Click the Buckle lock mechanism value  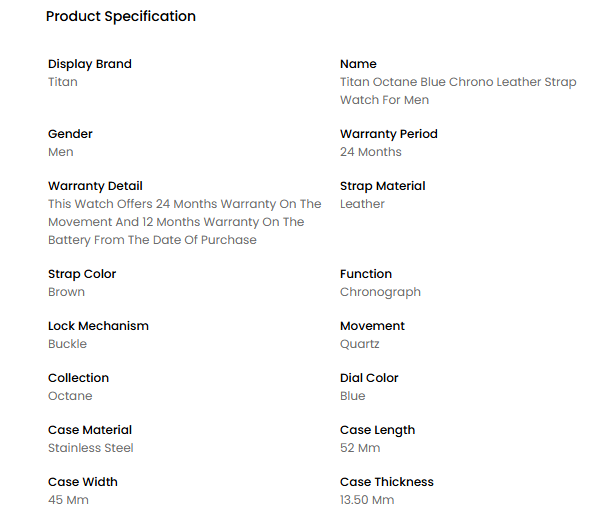point(67,344)
